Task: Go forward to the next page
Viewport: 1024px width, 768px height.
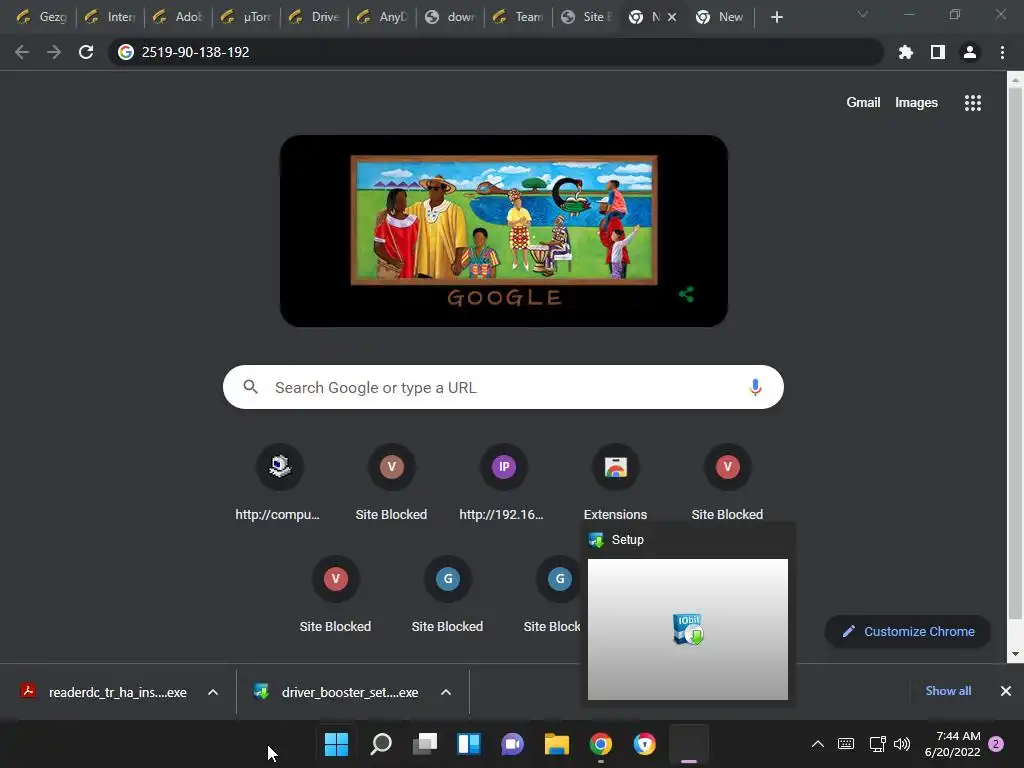Action: 54,52
